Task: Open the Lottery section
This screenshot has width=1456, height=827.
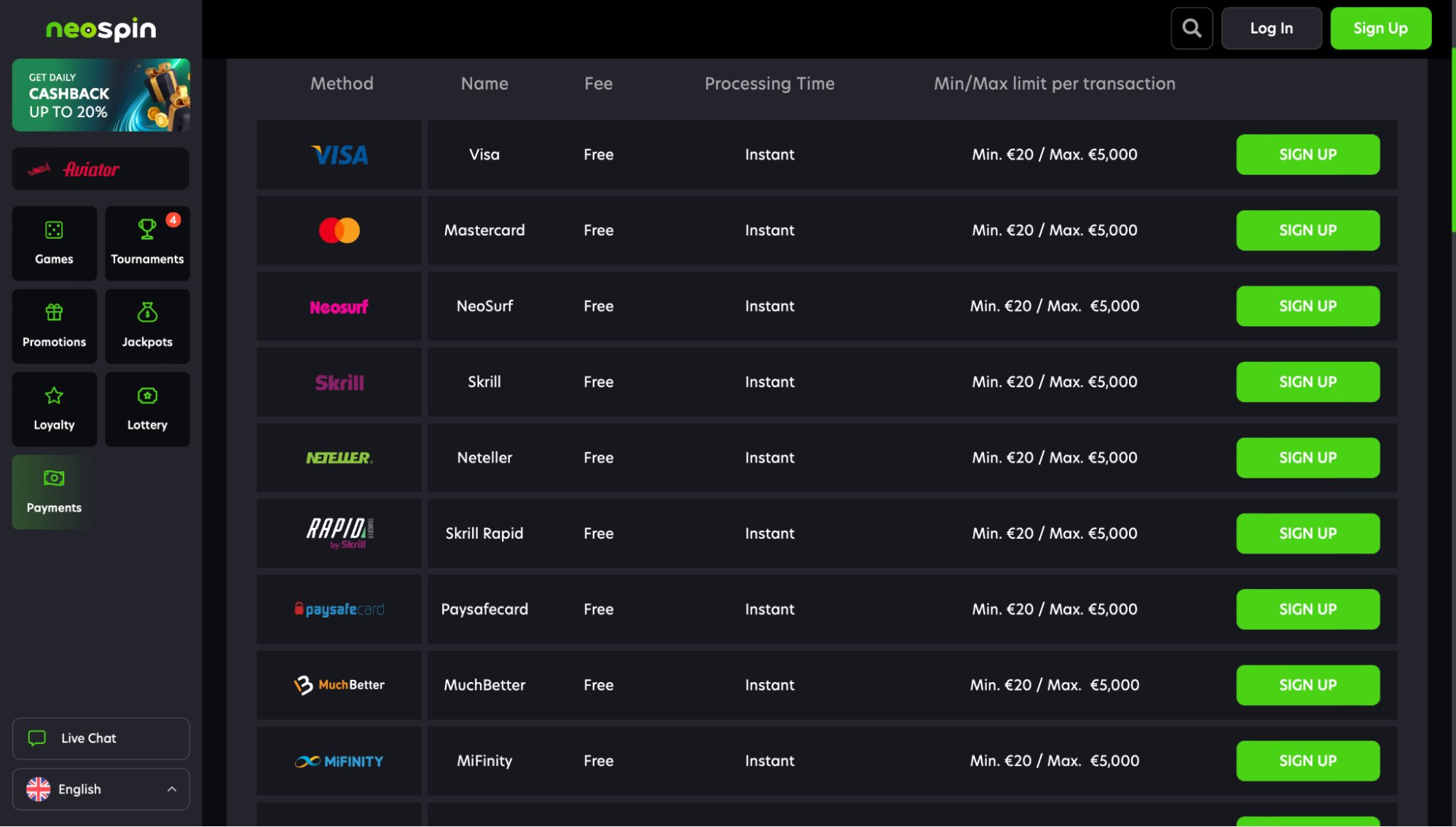Action: (146, 408)
